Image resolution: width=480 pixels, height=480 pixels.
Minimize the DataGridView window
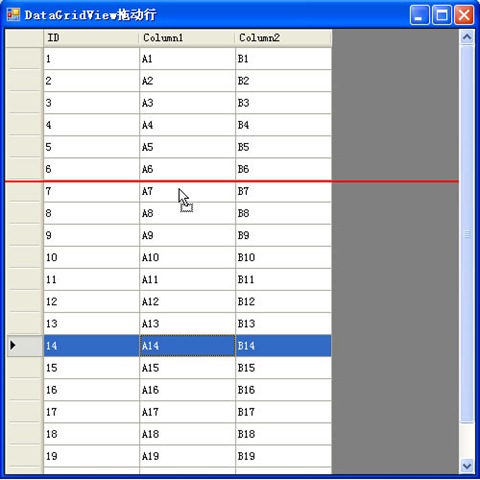[x=420, y=15]
